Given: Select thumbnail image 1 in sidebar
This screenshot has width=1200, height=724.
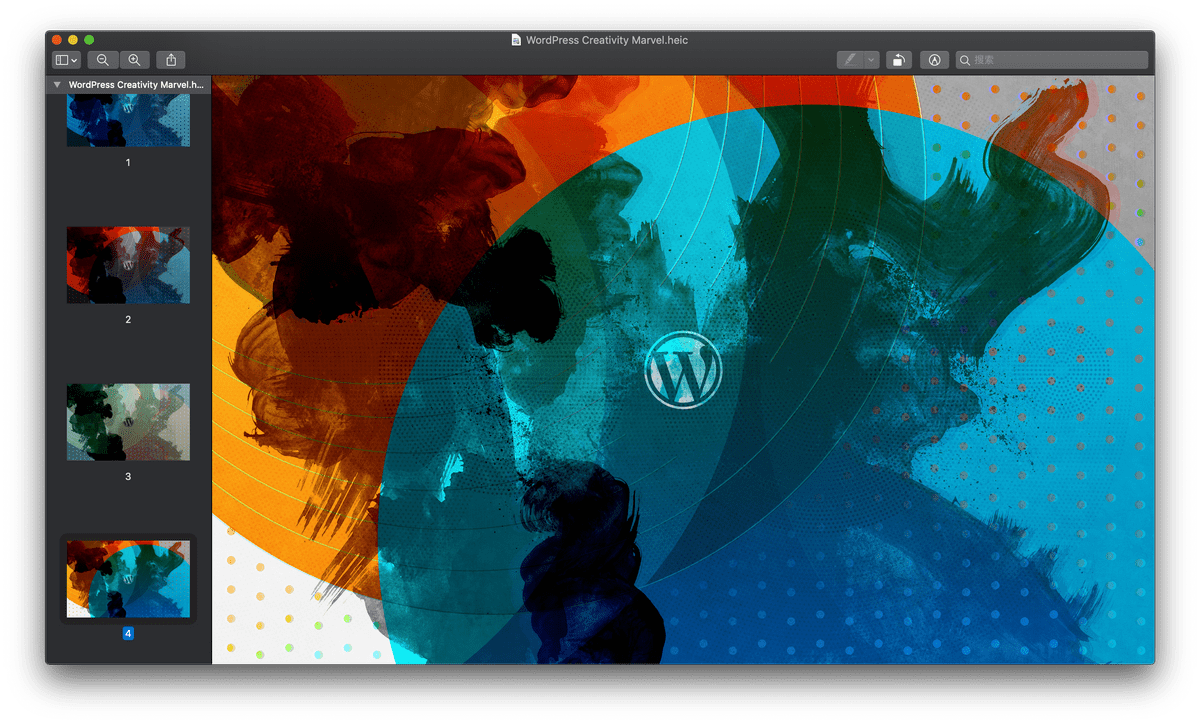Looking at the screenshot, I should click(x=128, y=121).
